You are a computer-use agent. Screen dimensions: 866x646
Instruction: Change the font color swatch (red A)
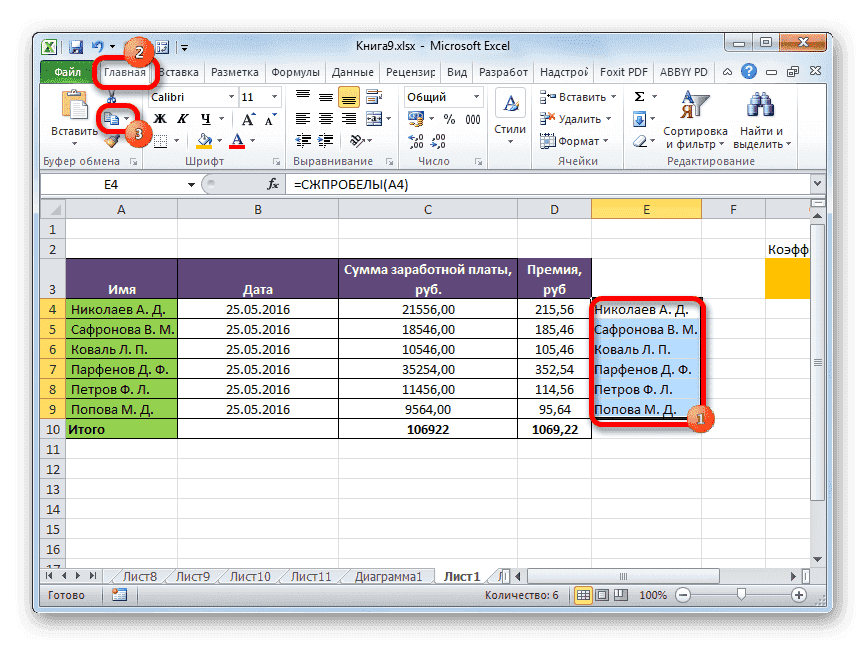pyautogui.click(x=235, y=141)
